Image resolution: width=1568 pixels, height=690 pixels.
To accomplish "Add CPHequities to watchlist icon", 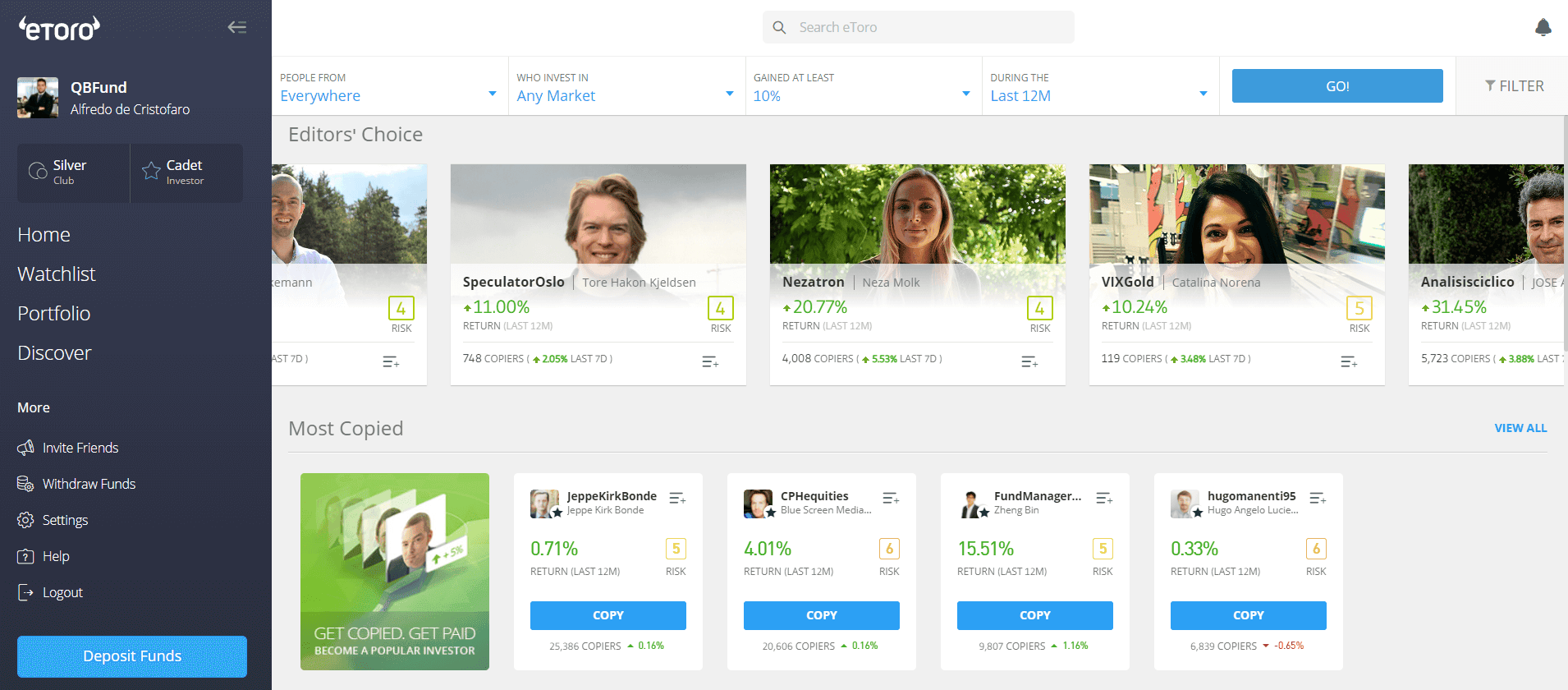I will (x=891, y=499).
